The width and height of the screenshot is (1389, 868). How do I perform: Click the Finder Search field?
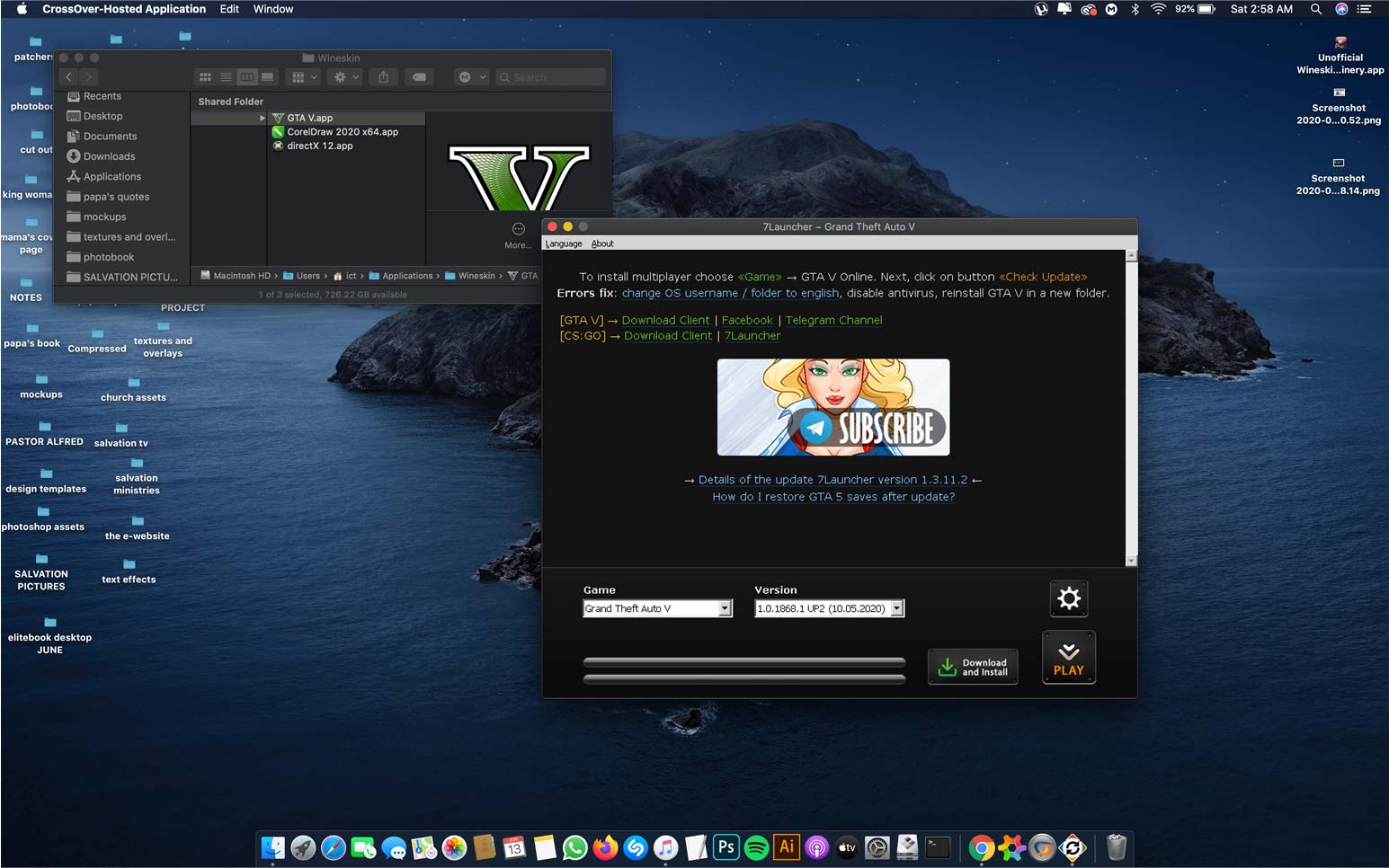click(550, 77)
